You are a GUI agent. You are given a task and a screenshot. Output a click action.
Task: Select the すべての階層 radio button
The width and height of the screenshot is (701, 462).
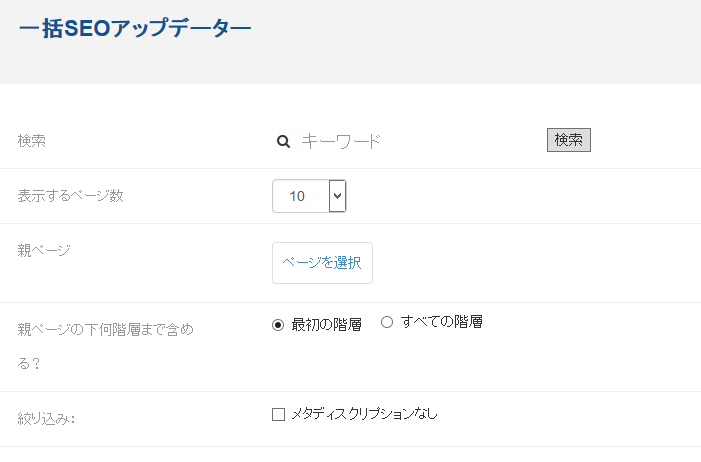click(387, 322)
